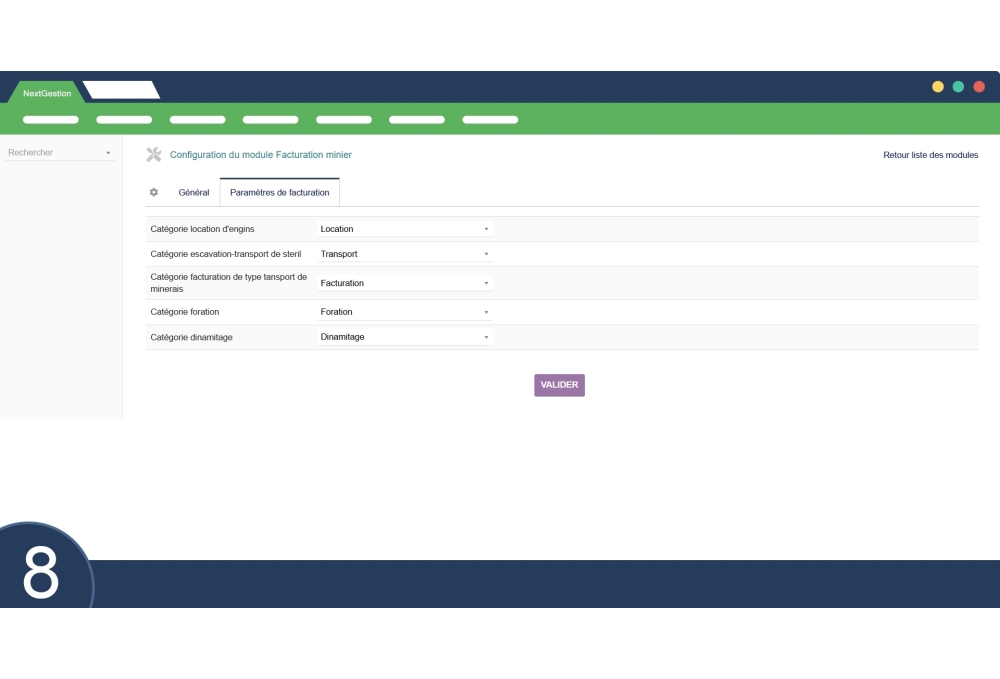Click the wrench configuration icon

pos(154,154)
